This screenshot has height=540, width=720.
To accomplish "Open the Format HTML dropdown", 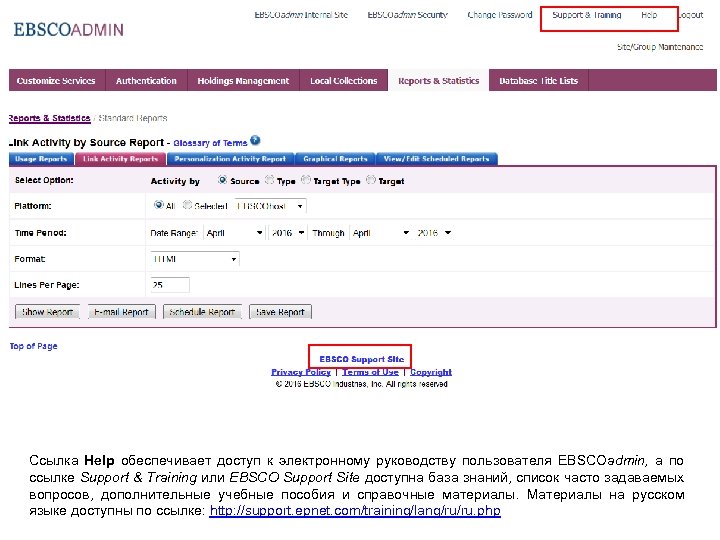I will click(x=195, y=259).
